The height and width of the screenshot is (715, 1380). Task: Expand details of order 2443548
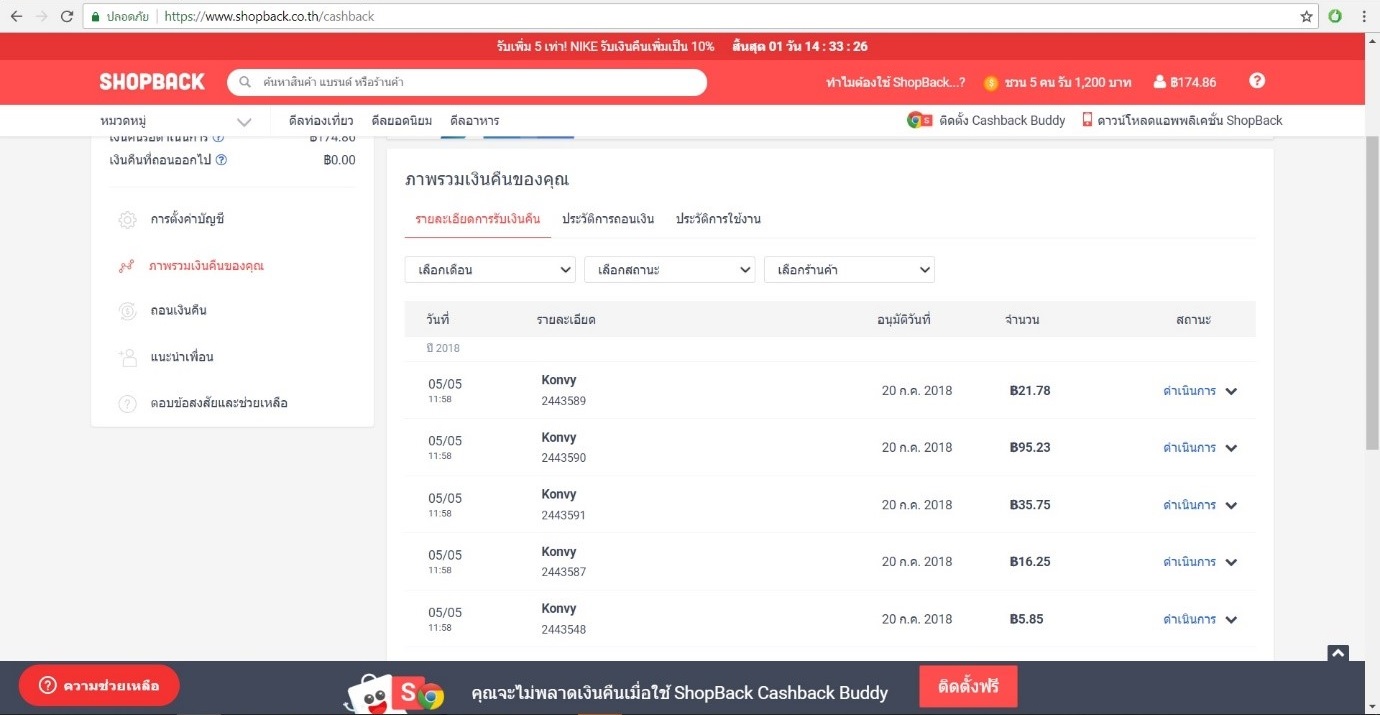point(1231,619)
